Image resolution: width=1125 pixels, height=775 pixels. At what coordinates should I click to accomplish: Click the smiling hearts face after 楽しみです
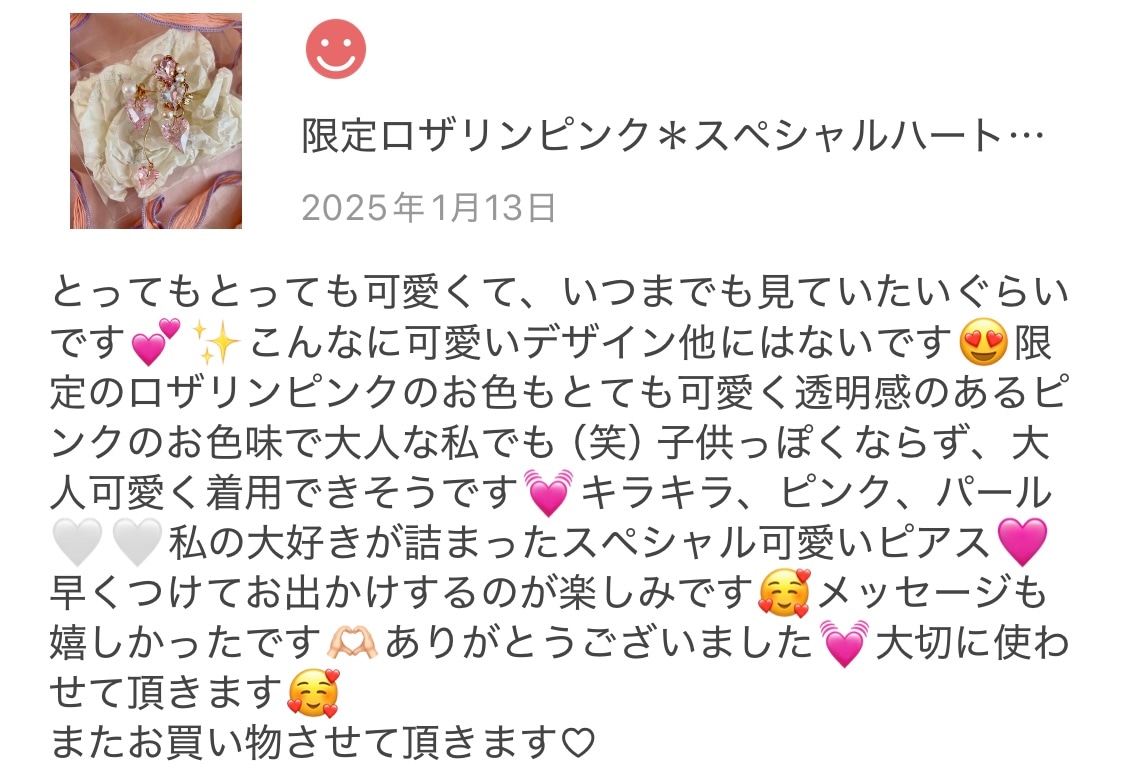pos(784,593)
